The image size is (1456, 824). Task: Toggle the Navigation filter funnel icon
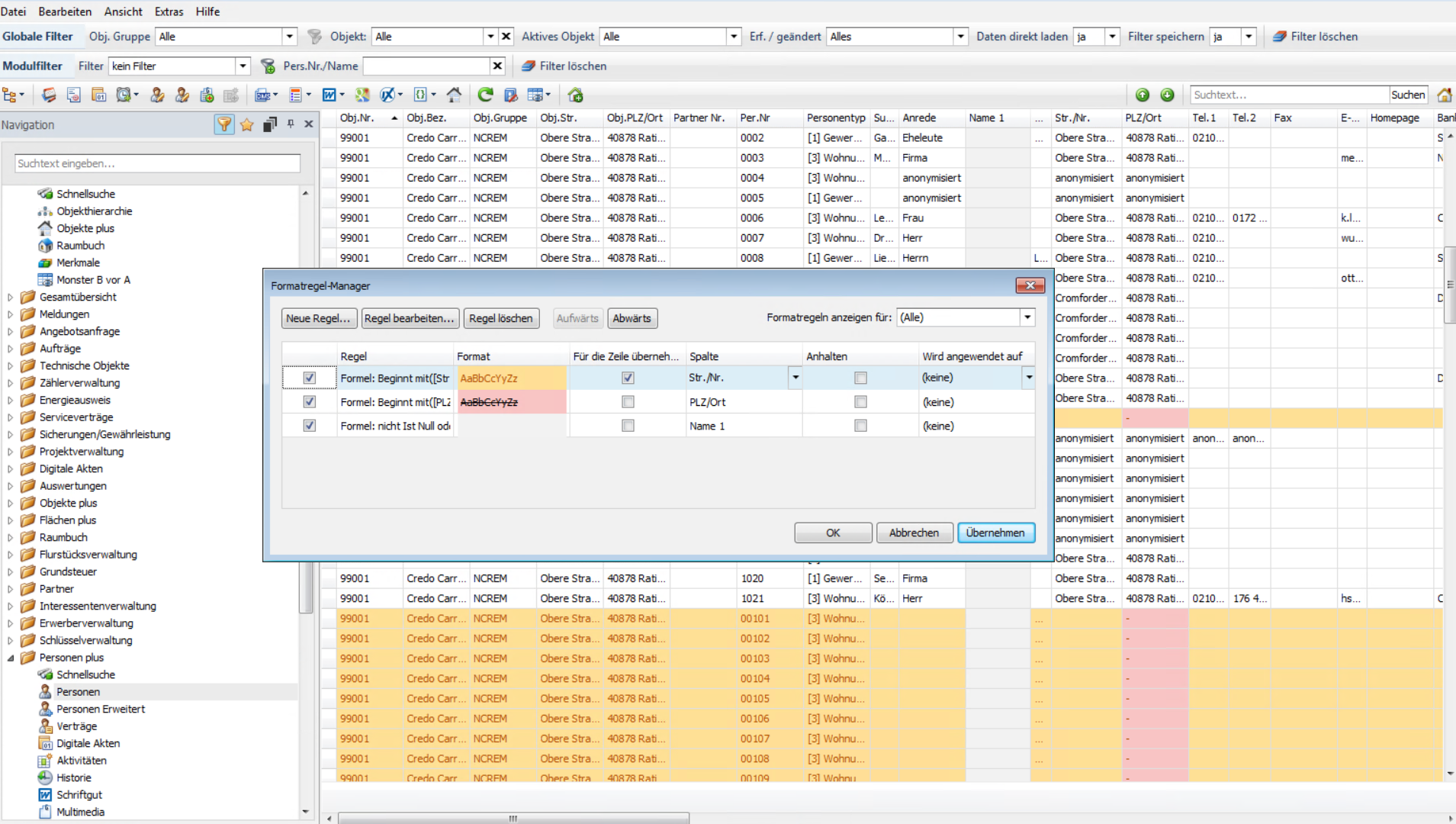224,124
